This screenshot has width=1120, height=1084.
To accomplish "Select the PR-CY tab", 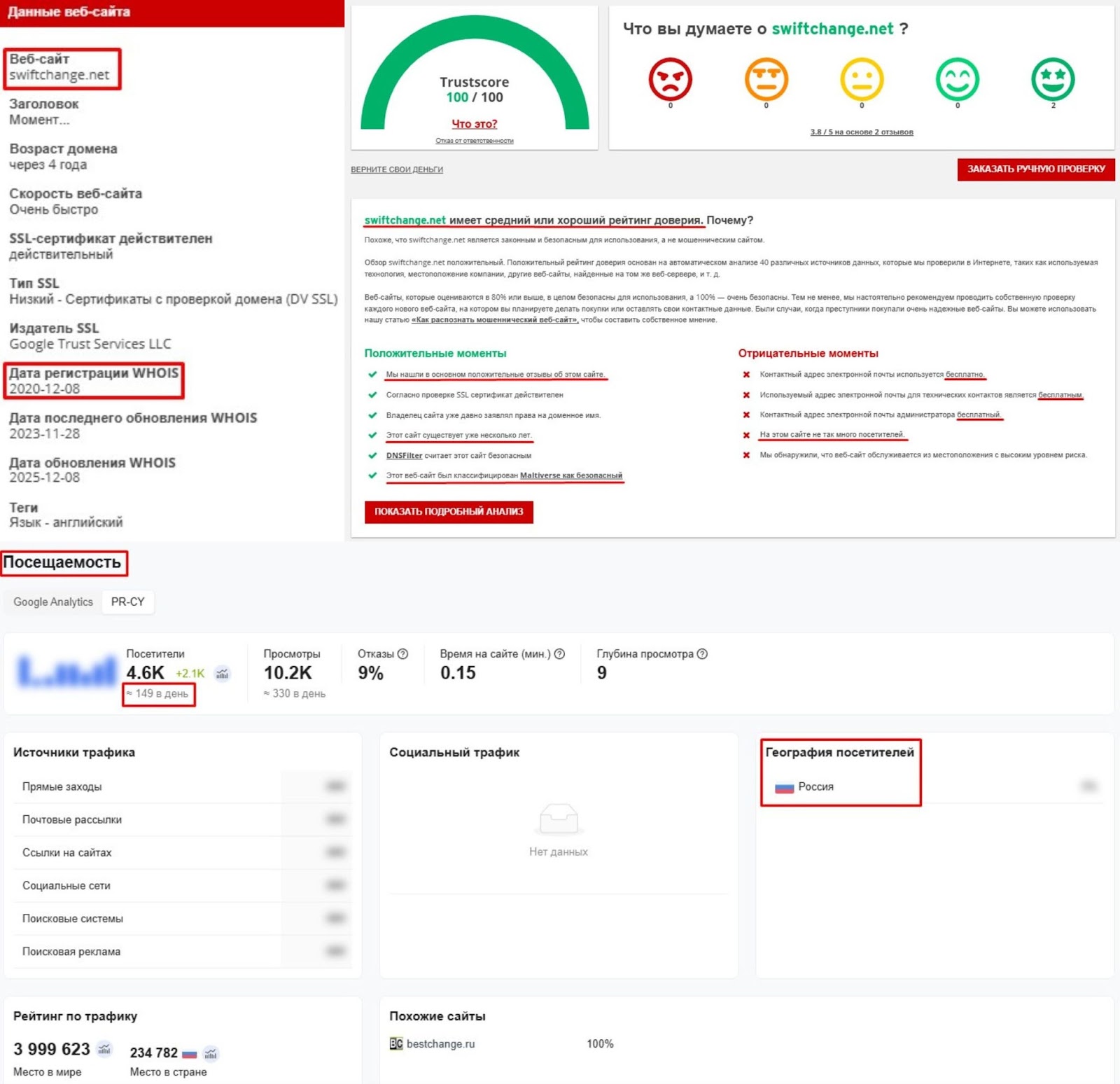I will (128, 602).
